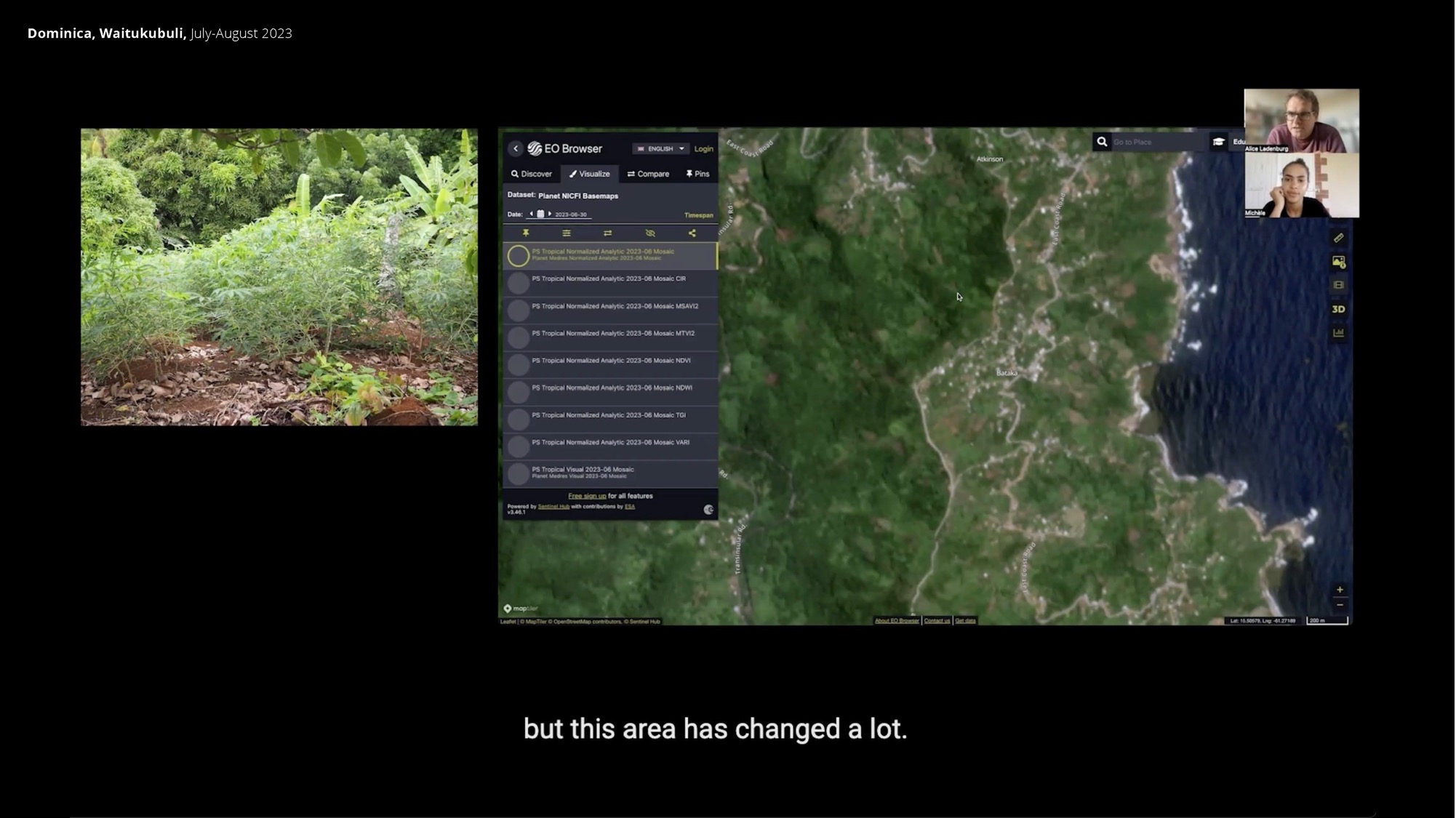Open the effects and advanced options icon
This screenshot has height=818, width=1456.
tap(567, 233)
